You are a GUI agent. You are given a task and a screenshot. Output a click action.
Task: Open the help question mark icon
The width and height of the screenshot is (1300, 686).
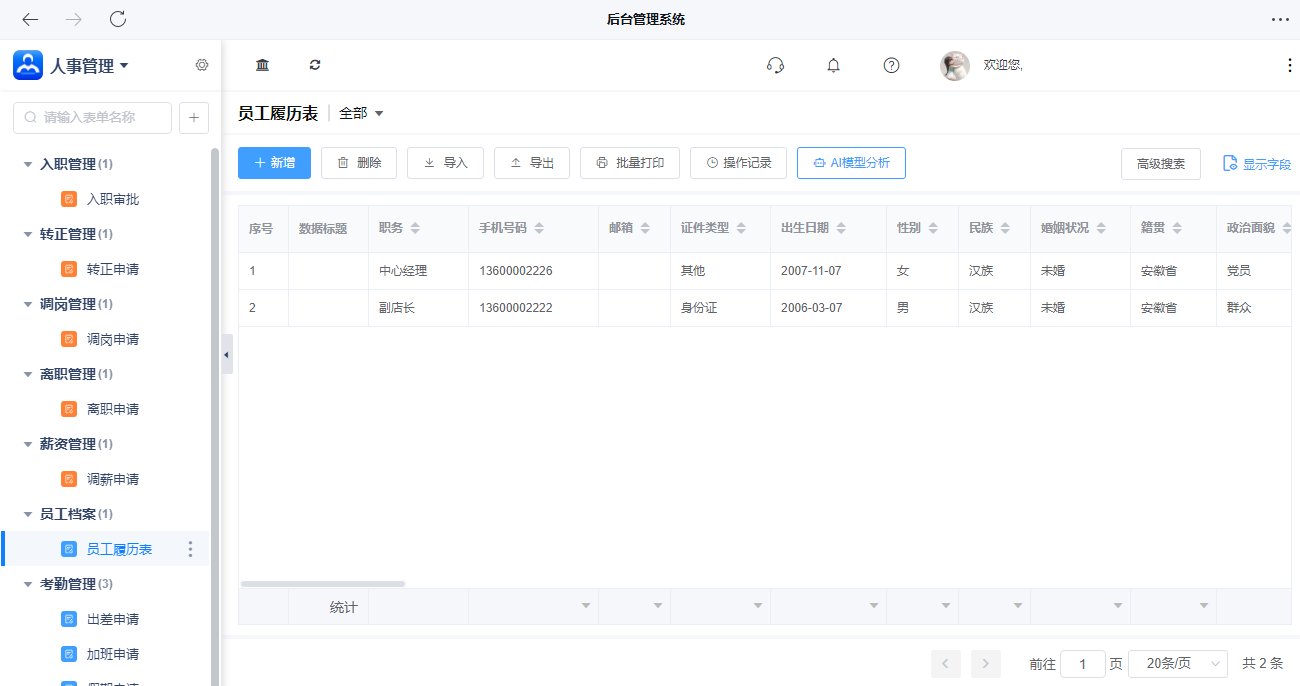(891, 65)
